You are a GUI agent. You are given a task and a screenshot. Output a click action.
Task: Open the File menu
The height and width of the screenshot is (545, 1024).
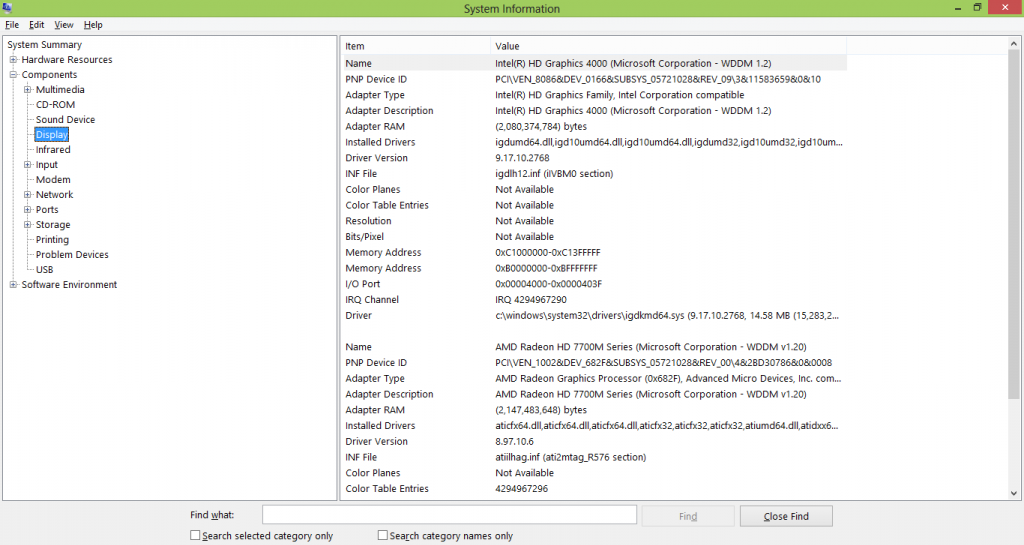coord(12,25)
